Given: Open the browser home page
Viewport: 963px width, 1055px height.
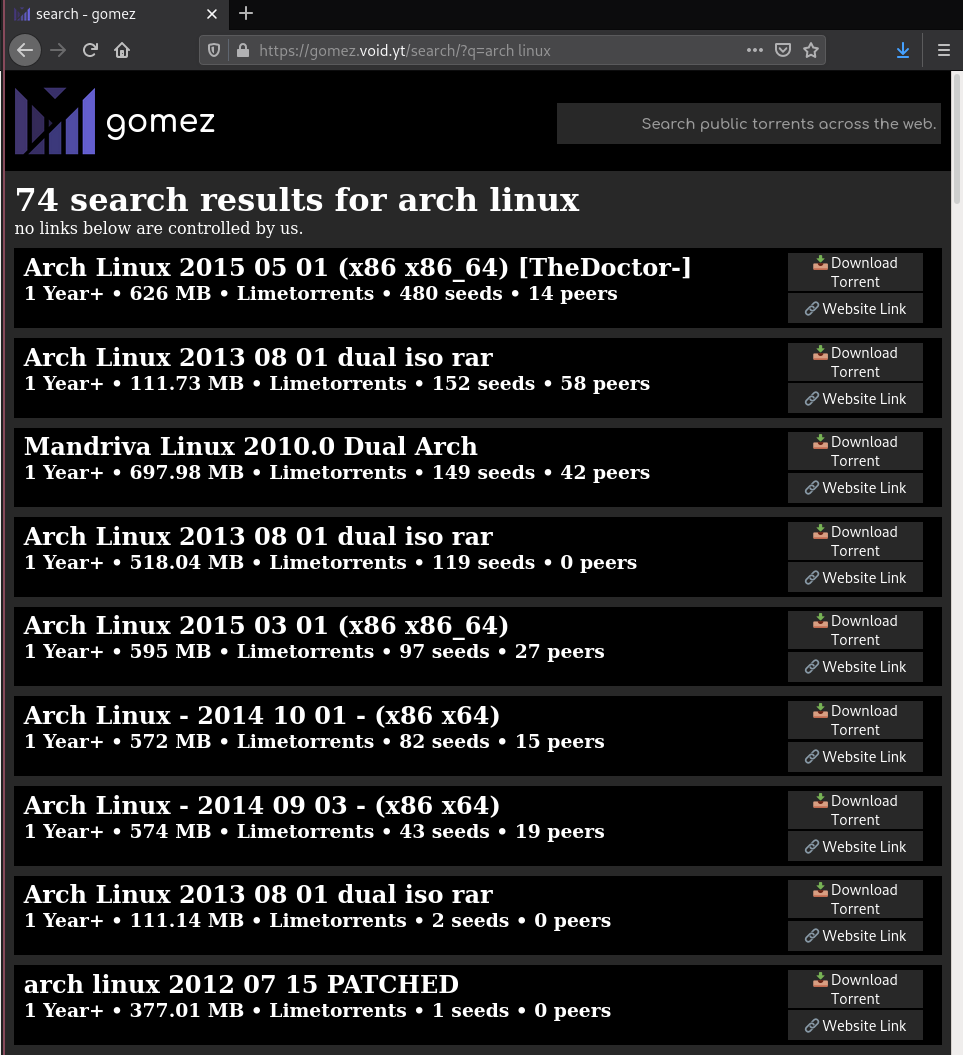Looking at the screenshot, I should coord(122,50).
